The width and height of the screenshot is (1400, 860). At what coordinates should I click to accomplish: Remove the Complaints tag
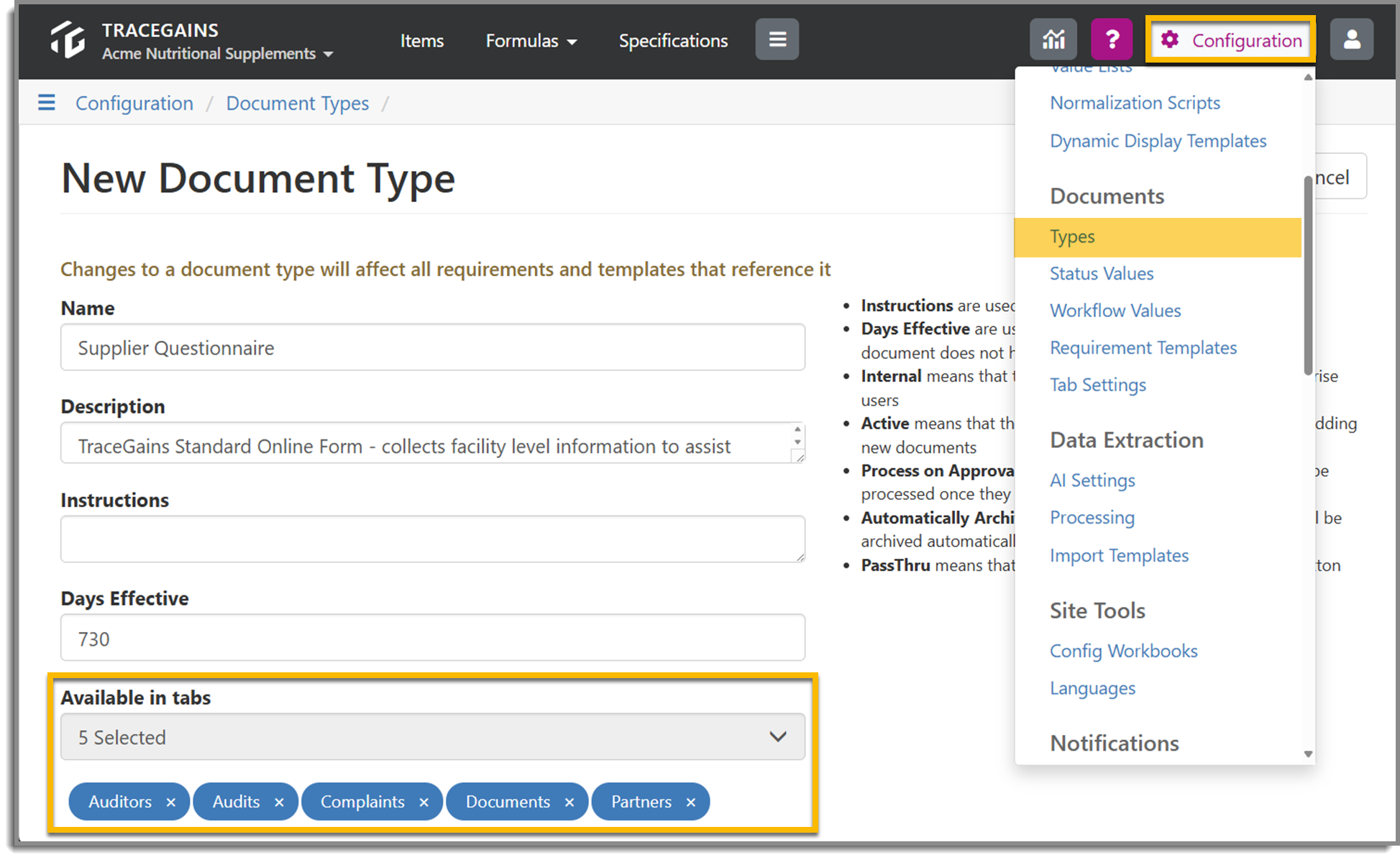424,802
